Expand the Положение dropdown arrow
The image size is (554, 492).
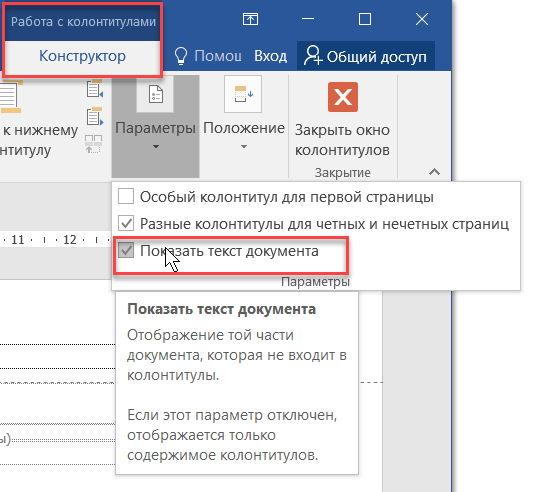tap(244, 146)
